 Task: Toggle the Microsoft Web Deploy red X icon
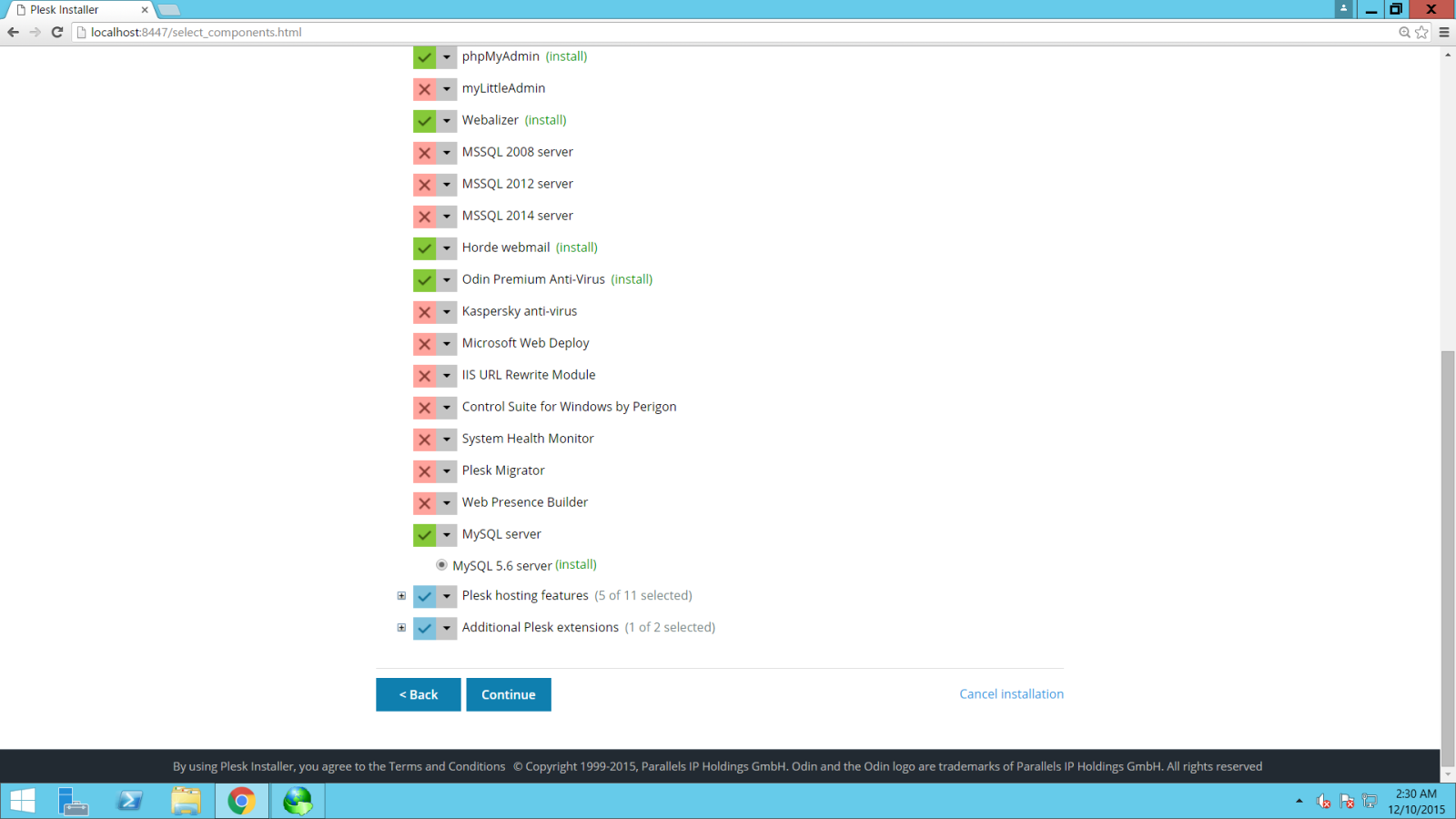tap(424, 344)
